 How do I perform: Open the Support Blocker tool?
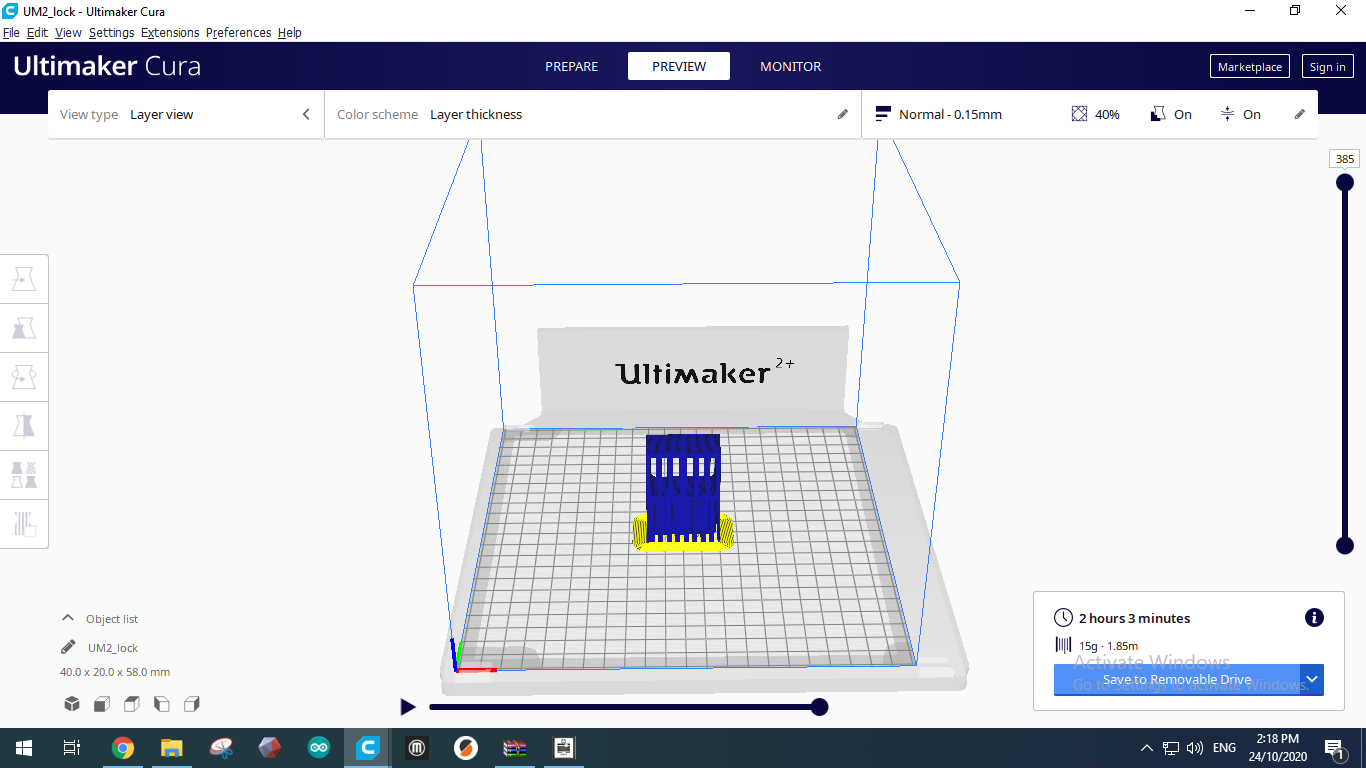(24, 523)
